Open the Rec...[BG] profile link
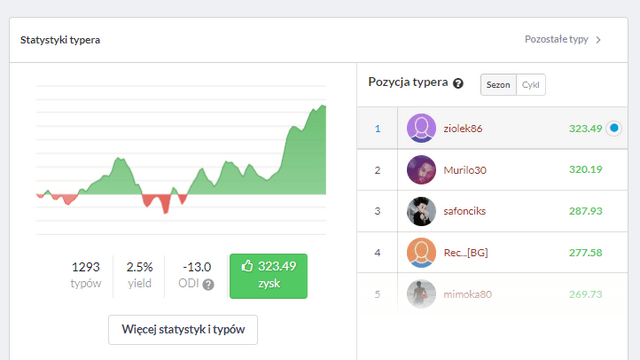Viewport: 640px width, 360px height. pos(466,253)
